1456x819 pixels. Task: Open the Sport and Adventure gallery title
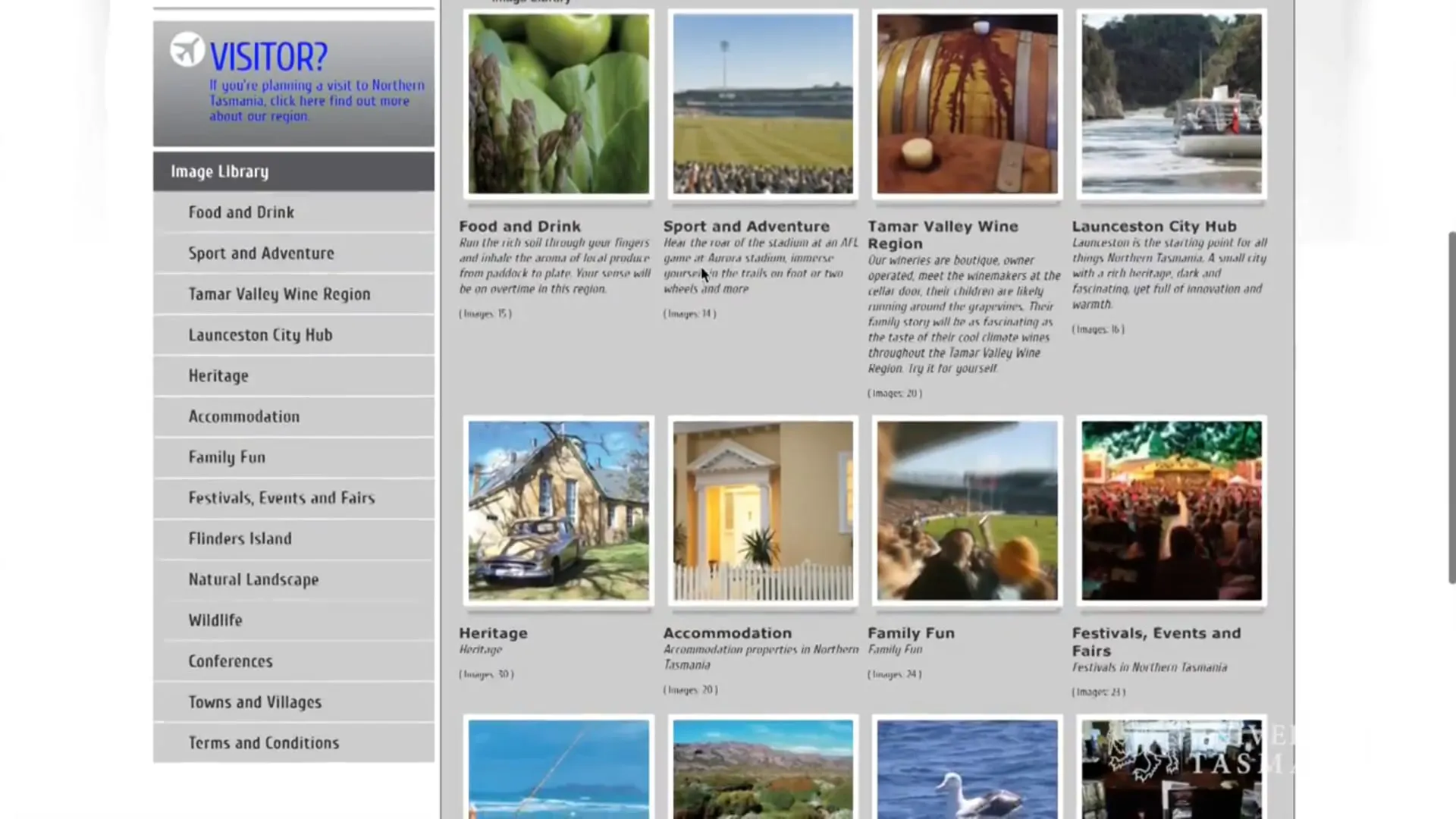[x=746, y=226]
